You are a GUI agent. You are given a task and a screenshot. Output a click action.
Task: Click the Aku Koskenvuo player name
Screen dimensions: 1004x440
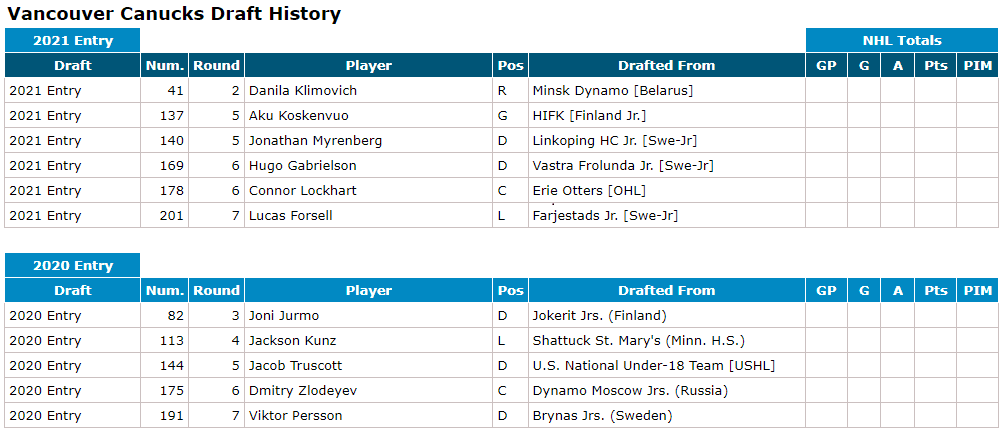click(299, 116)
